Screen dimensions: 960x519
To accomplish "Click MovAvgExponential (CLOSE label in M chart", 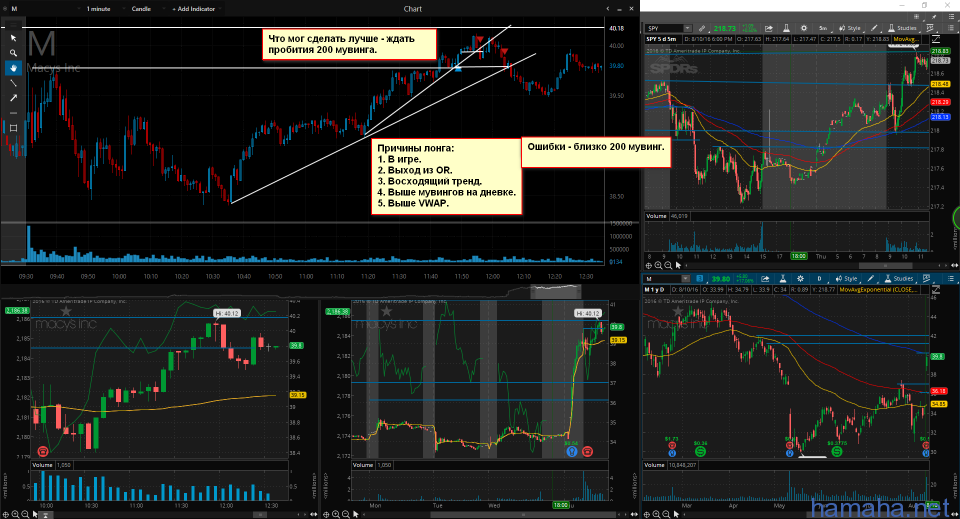I will 879,289.
